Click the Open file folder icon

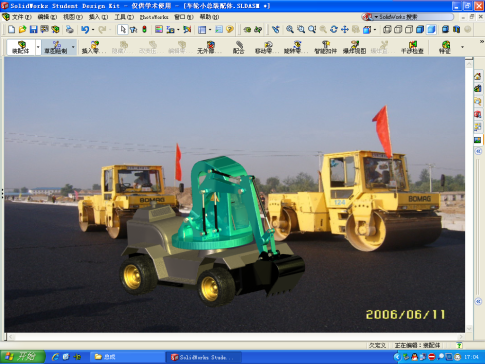22,30
